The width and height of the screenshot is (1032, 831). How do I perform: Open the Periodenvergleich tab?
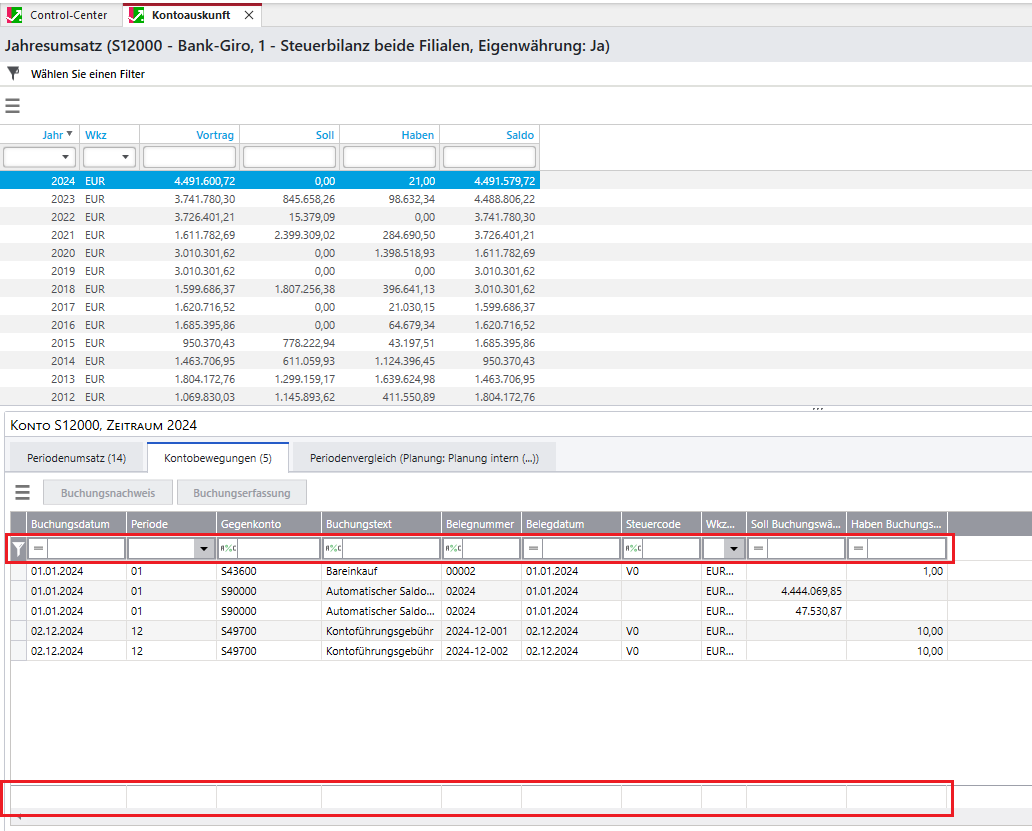click(424, 458)
